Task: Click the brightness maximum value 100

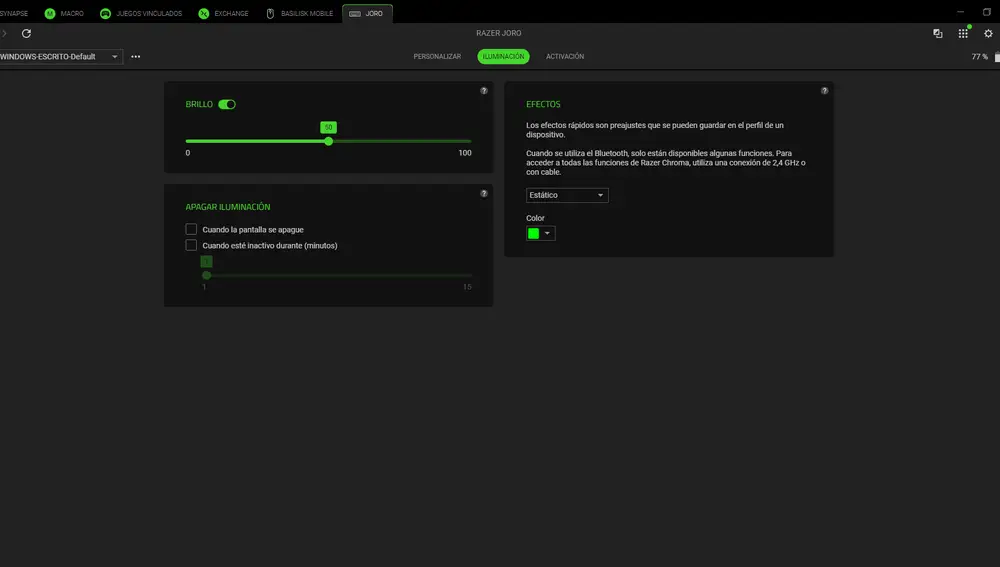Action: (465, 153)
